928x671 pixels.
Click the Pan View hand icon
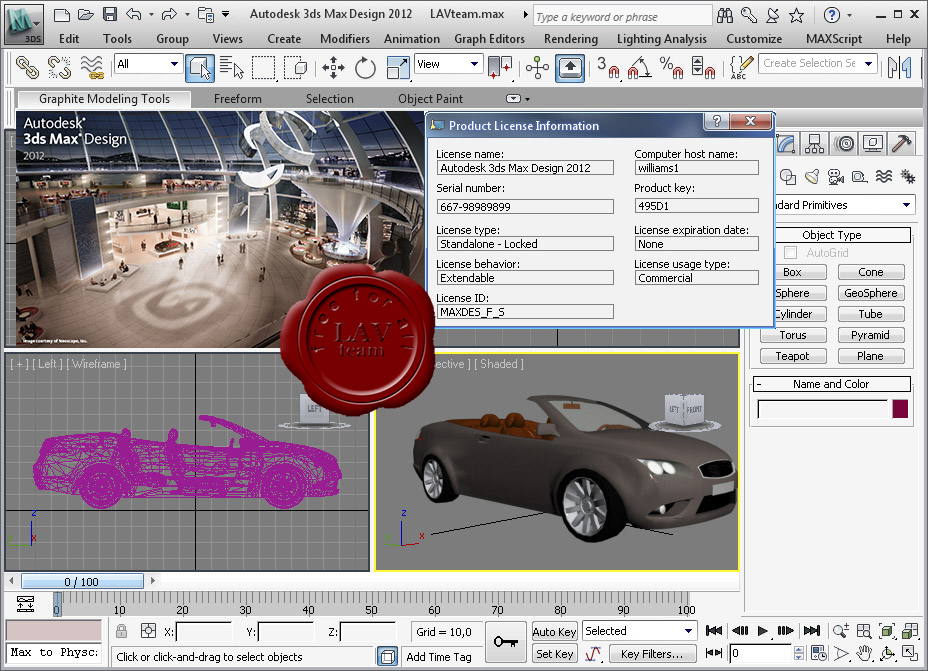coord(865,653)
